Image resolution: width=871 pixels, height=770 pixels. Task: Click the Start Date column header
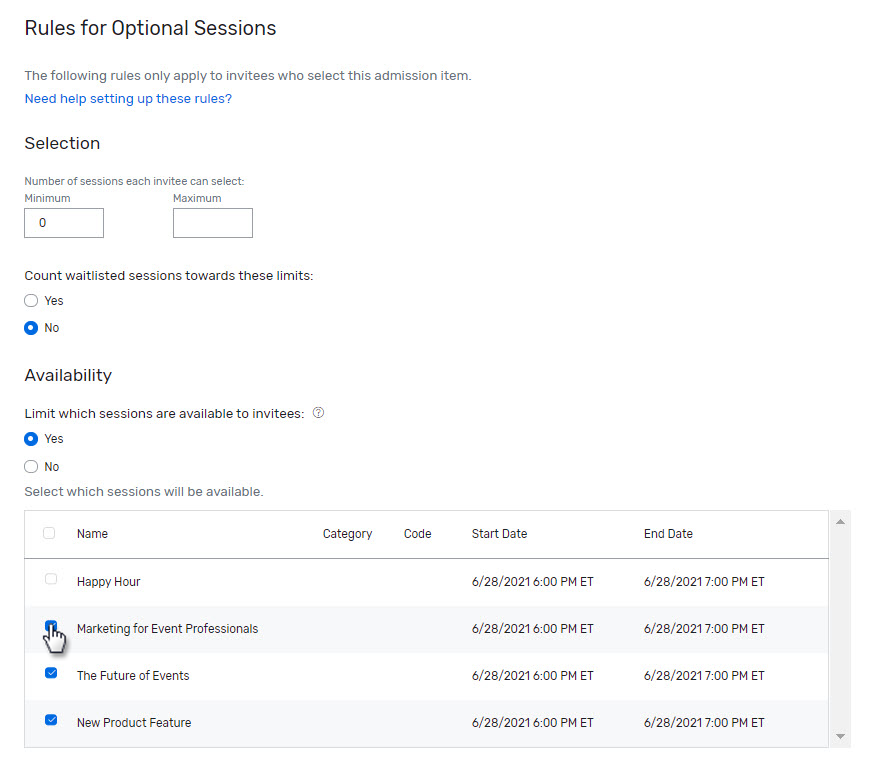[x=499, y=533]
